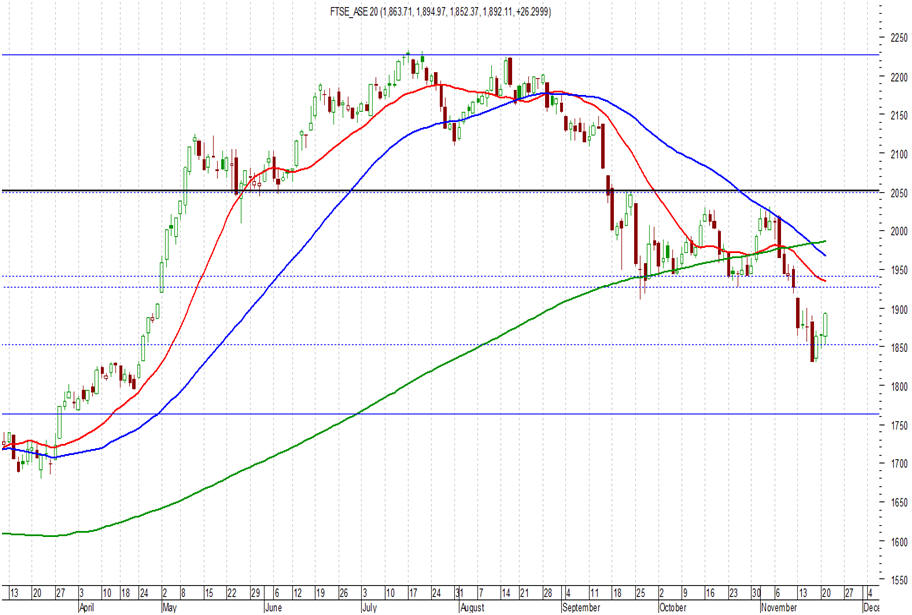Click the 2100 value on the price axis

(899, 154)
